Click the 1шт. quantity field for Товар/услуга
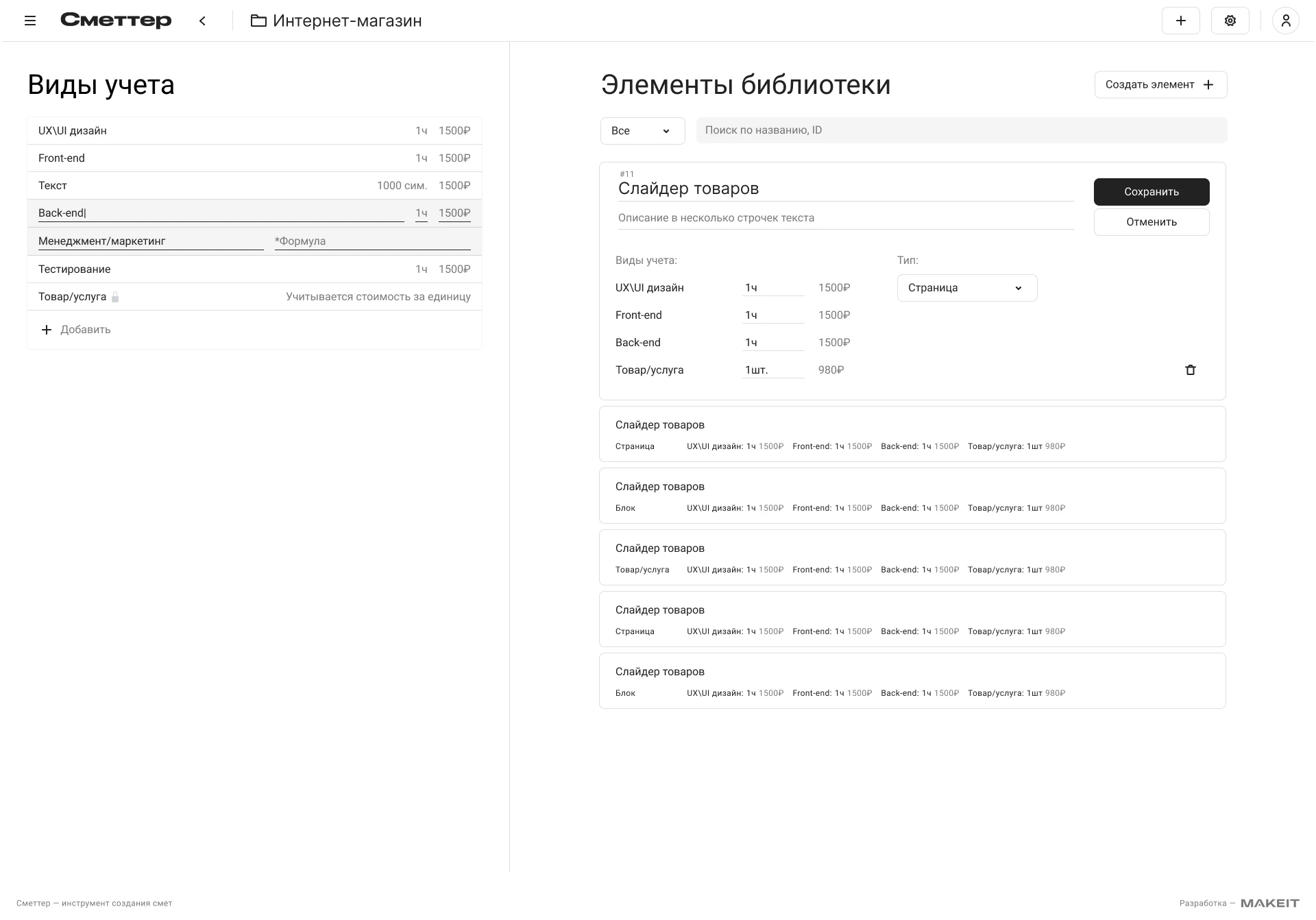1316x920 pixels. (x=772, y=370)
